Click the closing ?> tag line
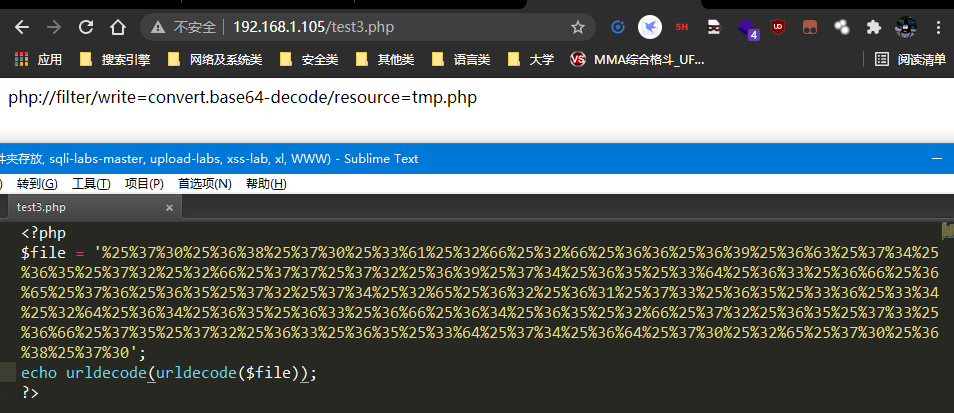This screenshot has width=954, height=413. 30,392
